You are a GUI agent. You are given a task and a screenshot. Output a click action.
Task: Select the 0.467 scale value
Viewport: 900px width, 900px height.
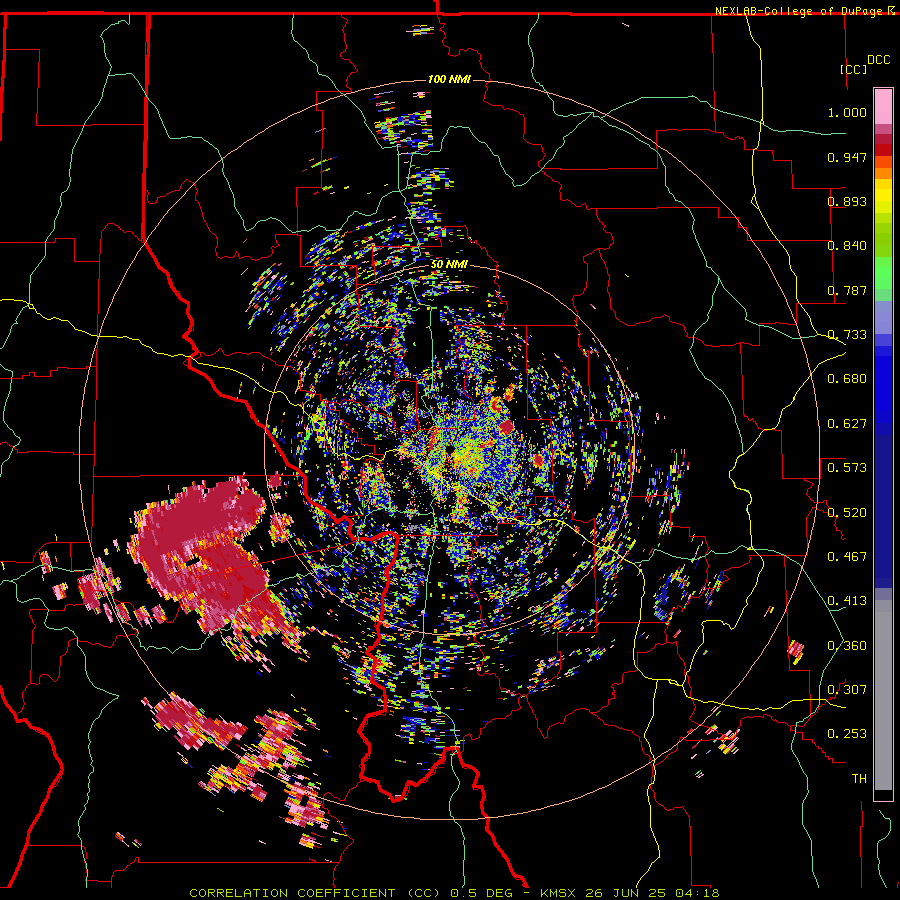(x=847, y=557)
